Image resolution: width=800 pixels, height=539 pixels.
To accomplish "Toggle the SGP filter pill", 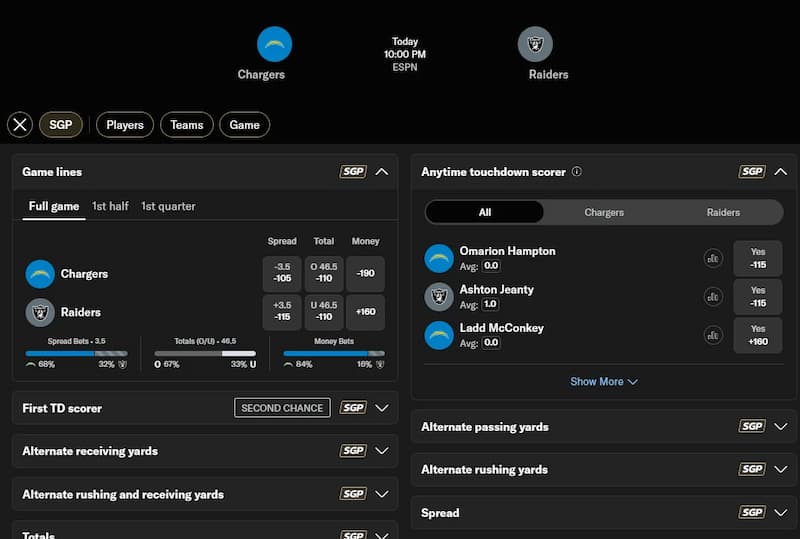I will 61,125.
